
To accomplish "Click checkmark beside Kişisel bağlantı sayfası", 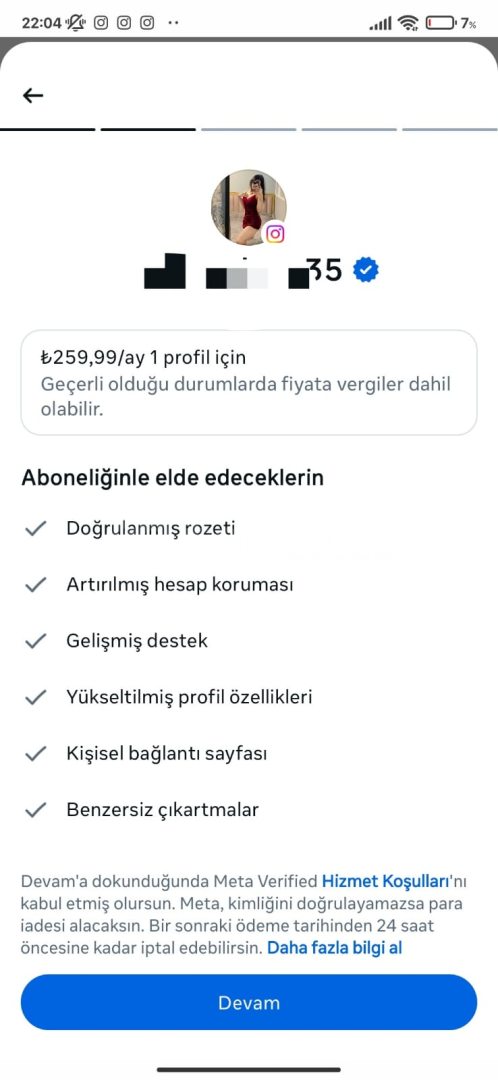I will (x=35, y=754).
